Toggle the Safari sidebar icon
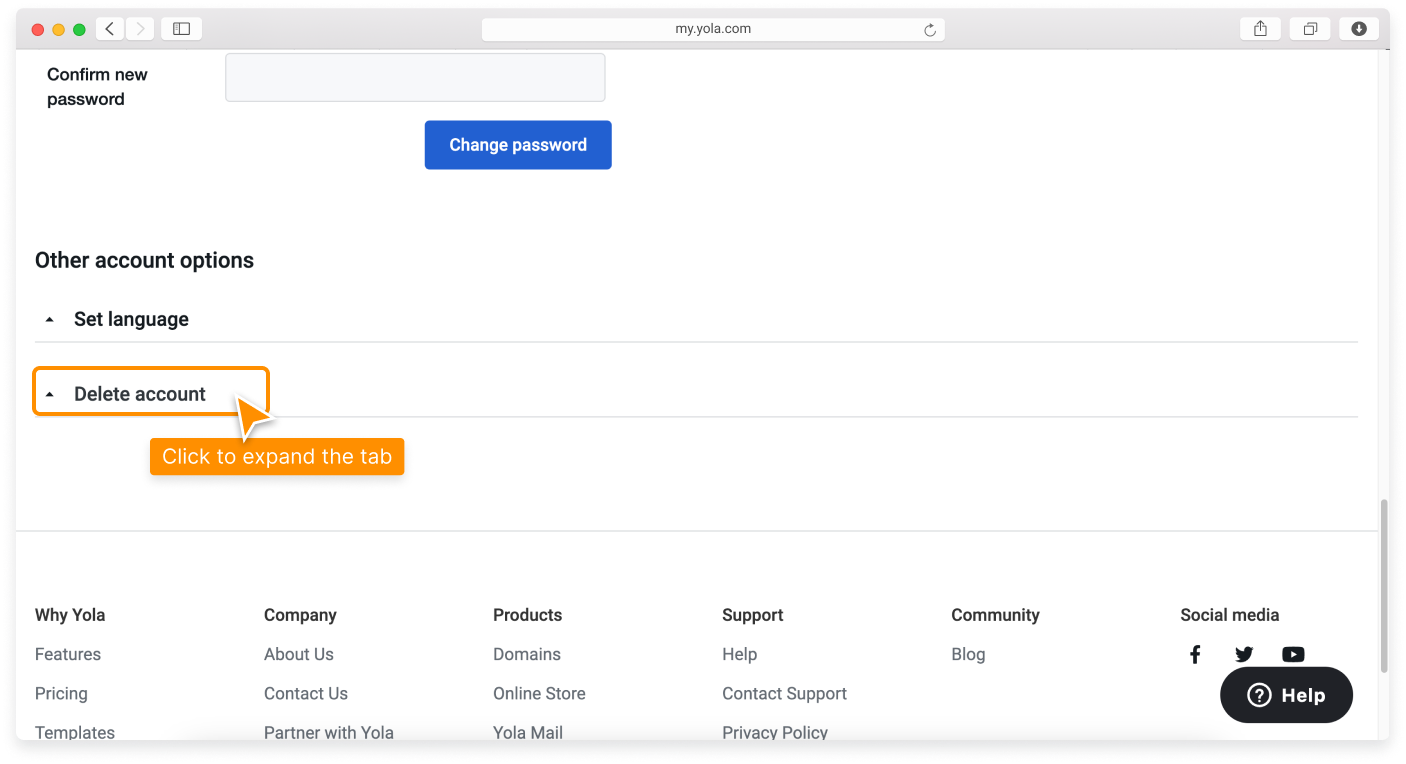The width and height of the screenshot is (1406, 764). tap(181, 29)
